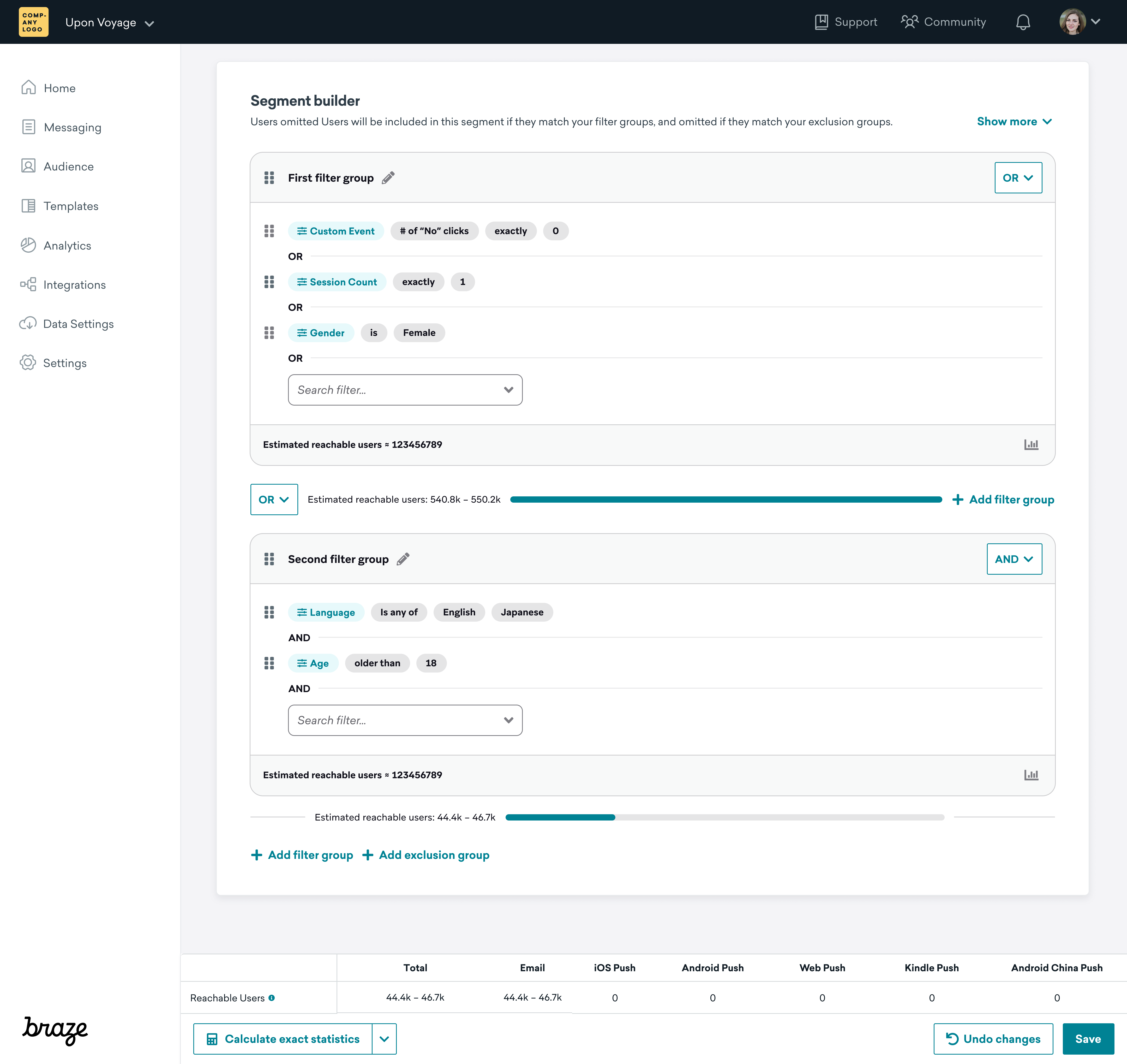Open the notifications bell

(1023, 22)
